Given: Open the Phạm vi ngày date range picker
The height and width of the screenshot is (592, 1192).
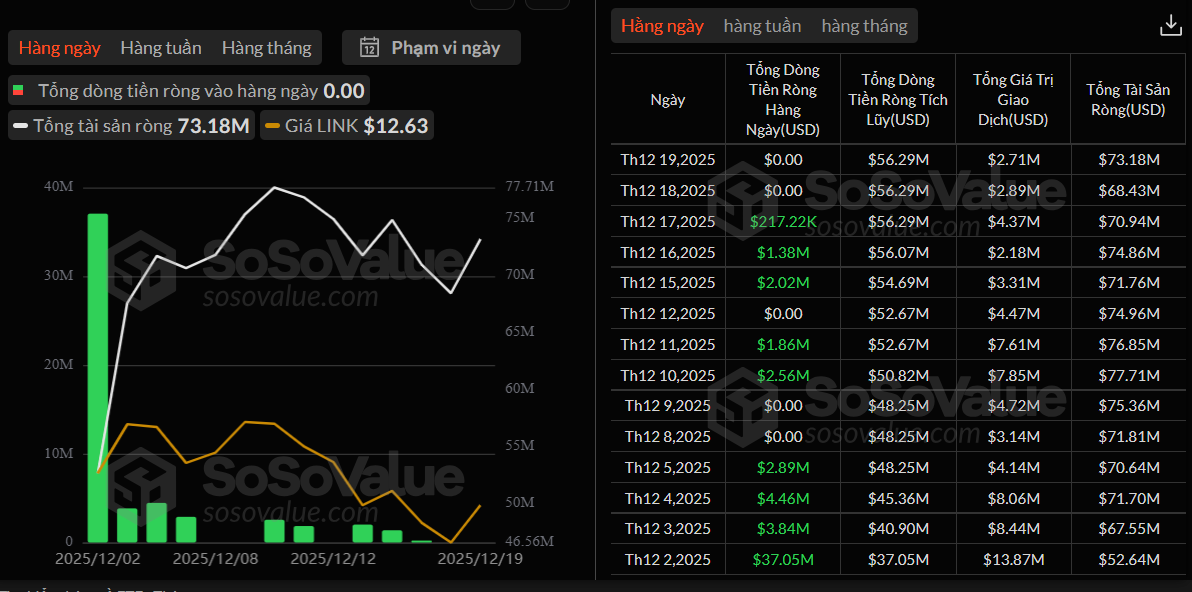Looking at the screenshot, I should pos(431,47).
